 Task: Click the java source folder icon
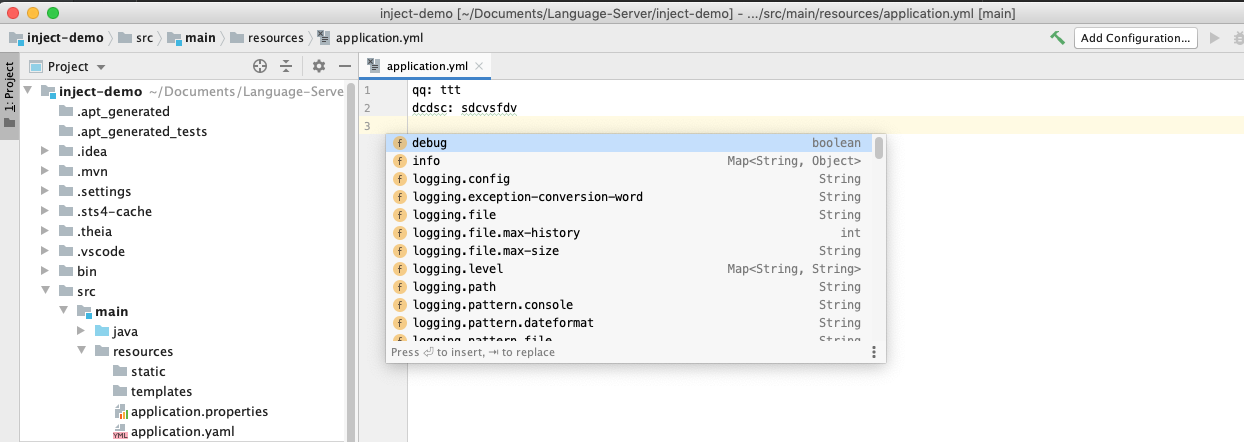tap(102, 331)
